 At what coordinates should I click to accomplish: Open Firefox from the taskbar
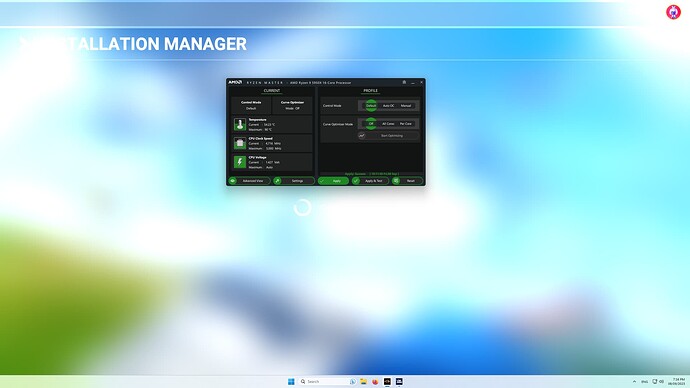[x=375, y=381]
